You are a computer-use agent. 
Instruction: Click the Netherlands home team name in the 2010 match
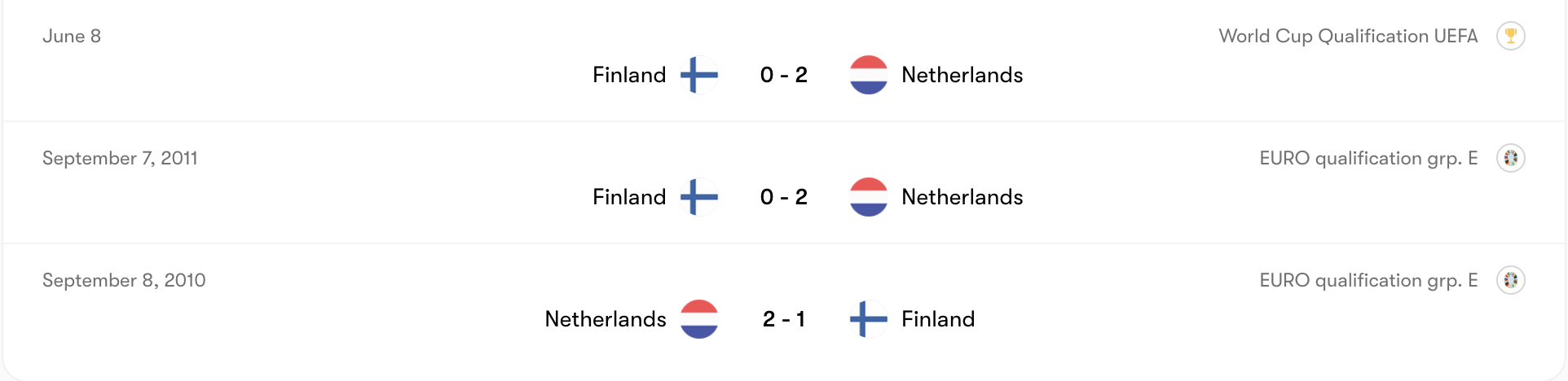[606, 319]
